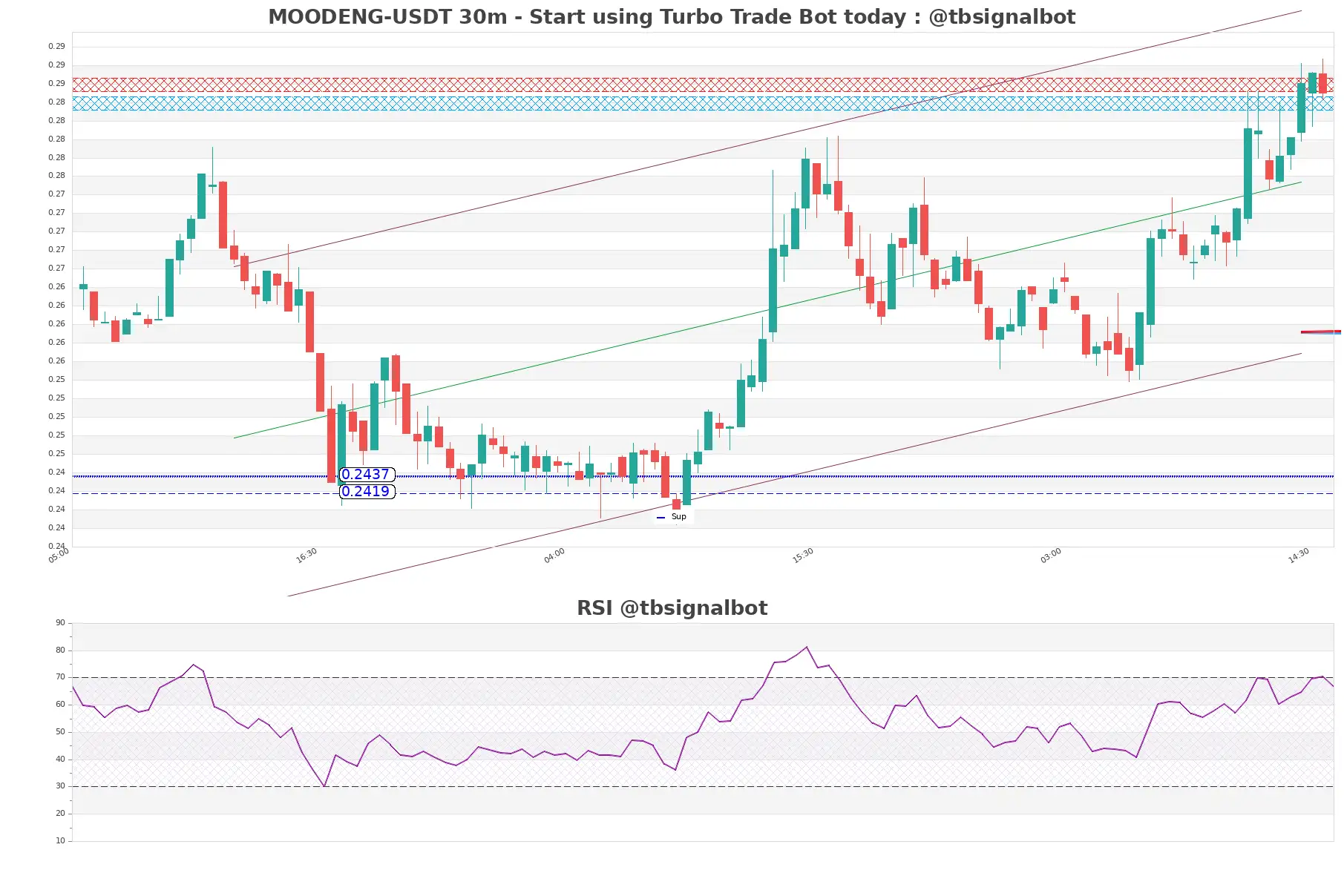Click the RSI @tbsignalbot heading
This screenshot has width=1344, height=896.
pos(672,608)
